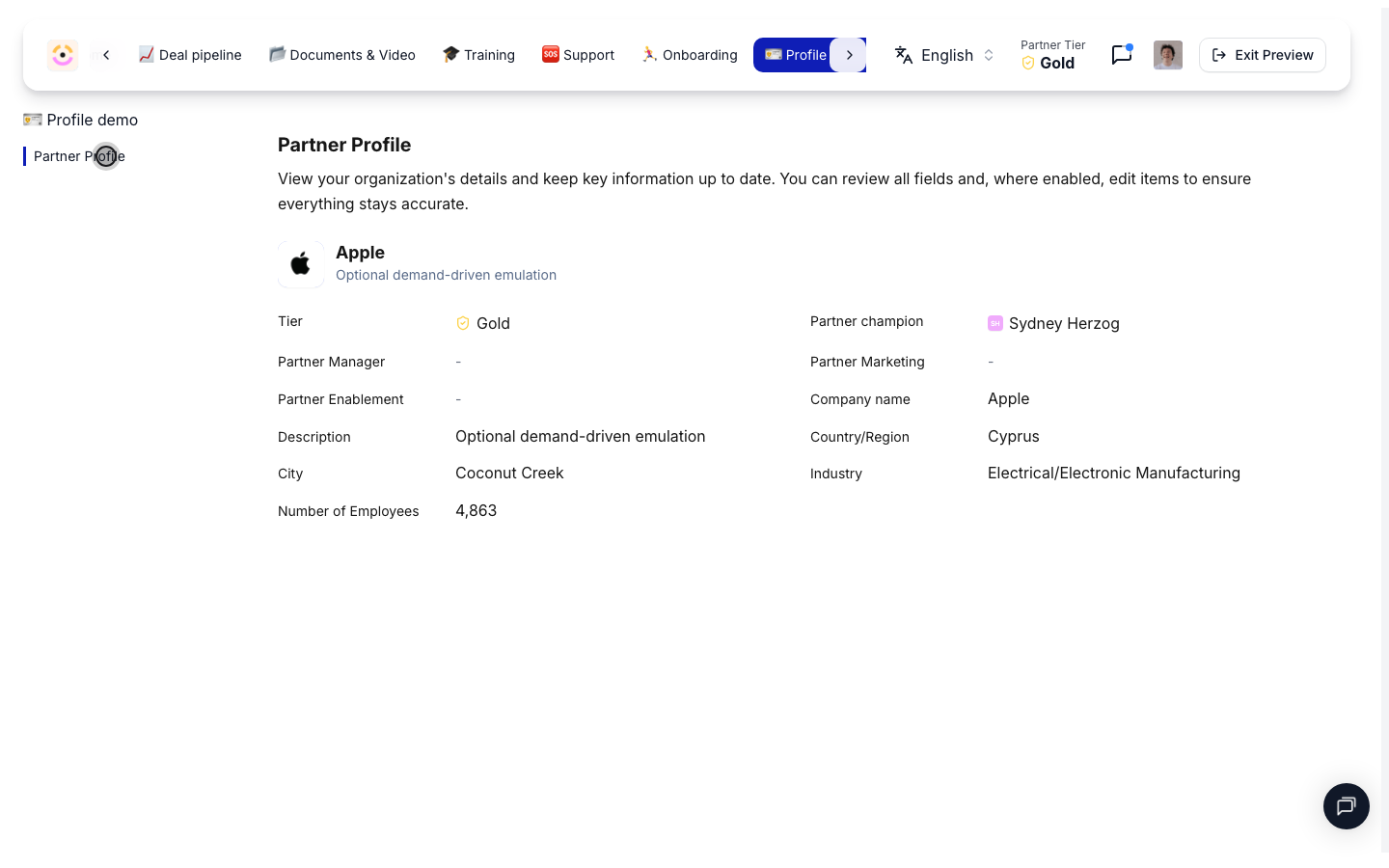Click the Gold value in Tier row

point(493,323)
